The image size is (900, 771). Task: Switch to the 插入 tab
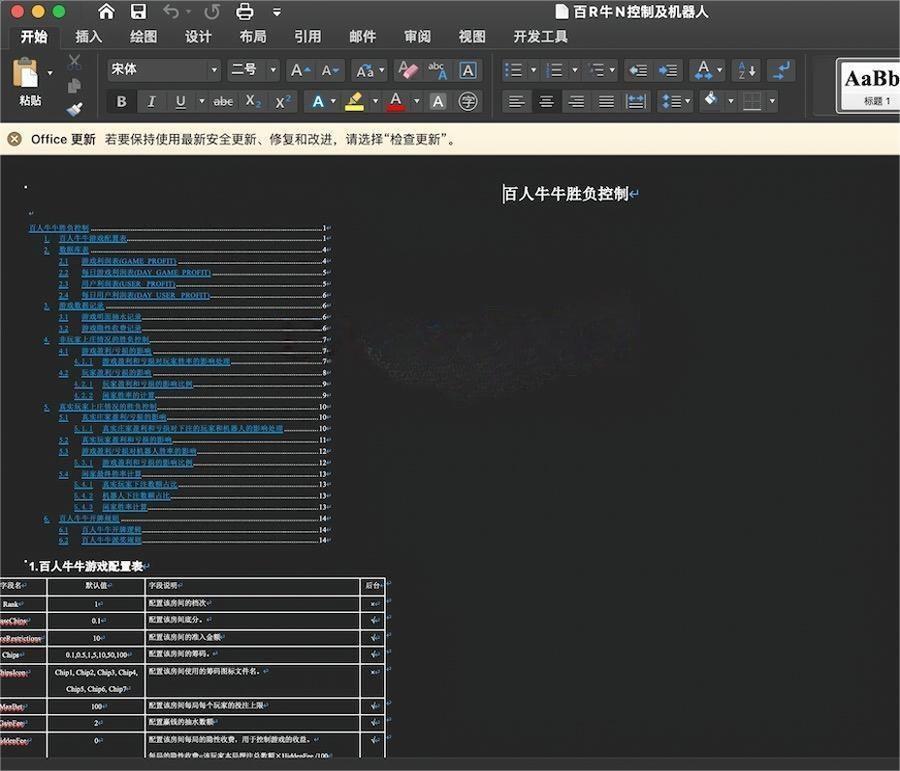click(x=89, y=37)
